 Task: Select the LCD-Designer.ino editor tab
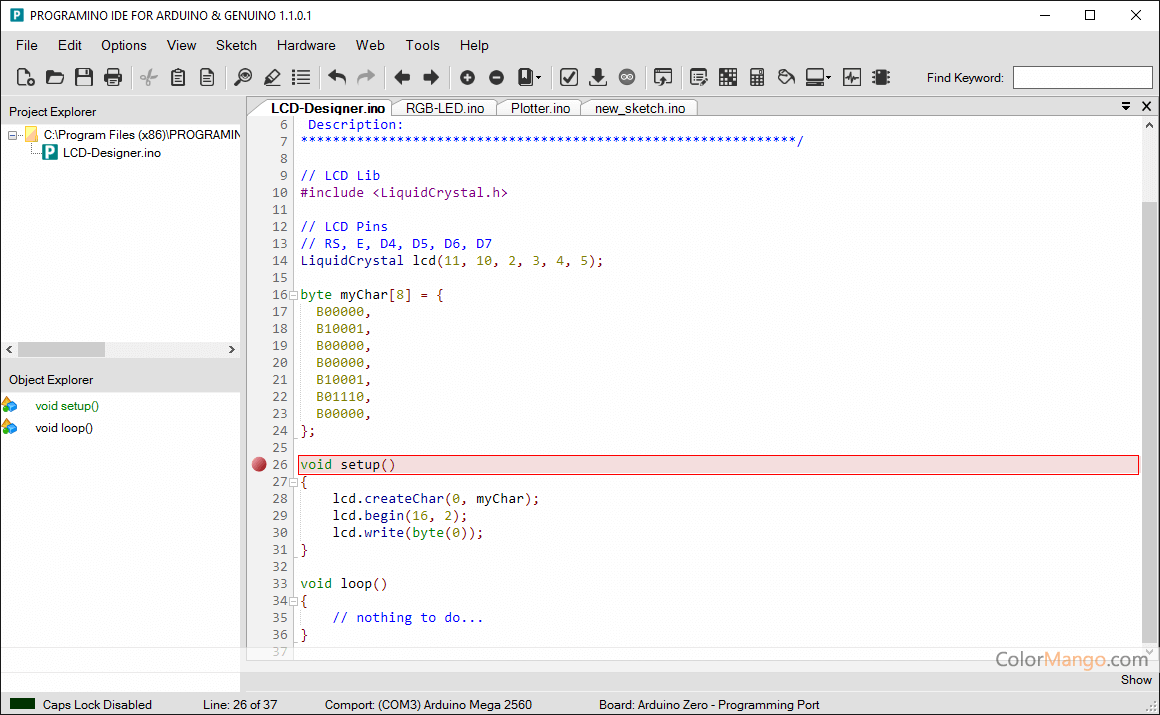tap(327, 108)
